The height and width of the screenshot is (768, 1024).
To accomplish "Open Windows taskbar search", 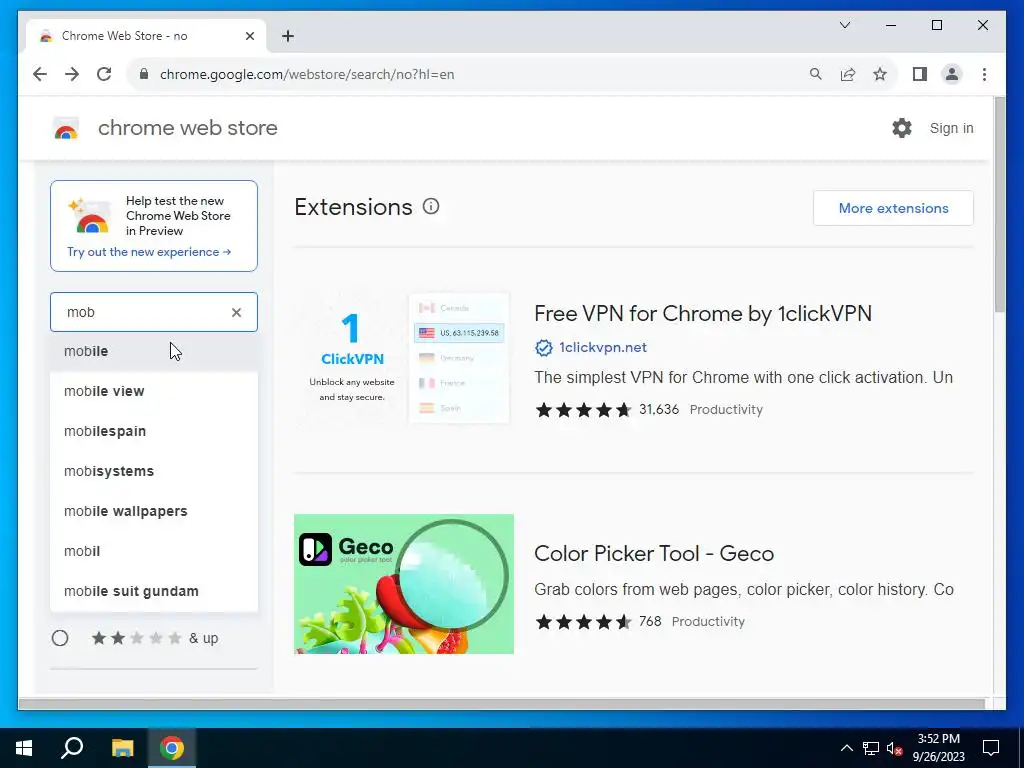I will 72,748.
